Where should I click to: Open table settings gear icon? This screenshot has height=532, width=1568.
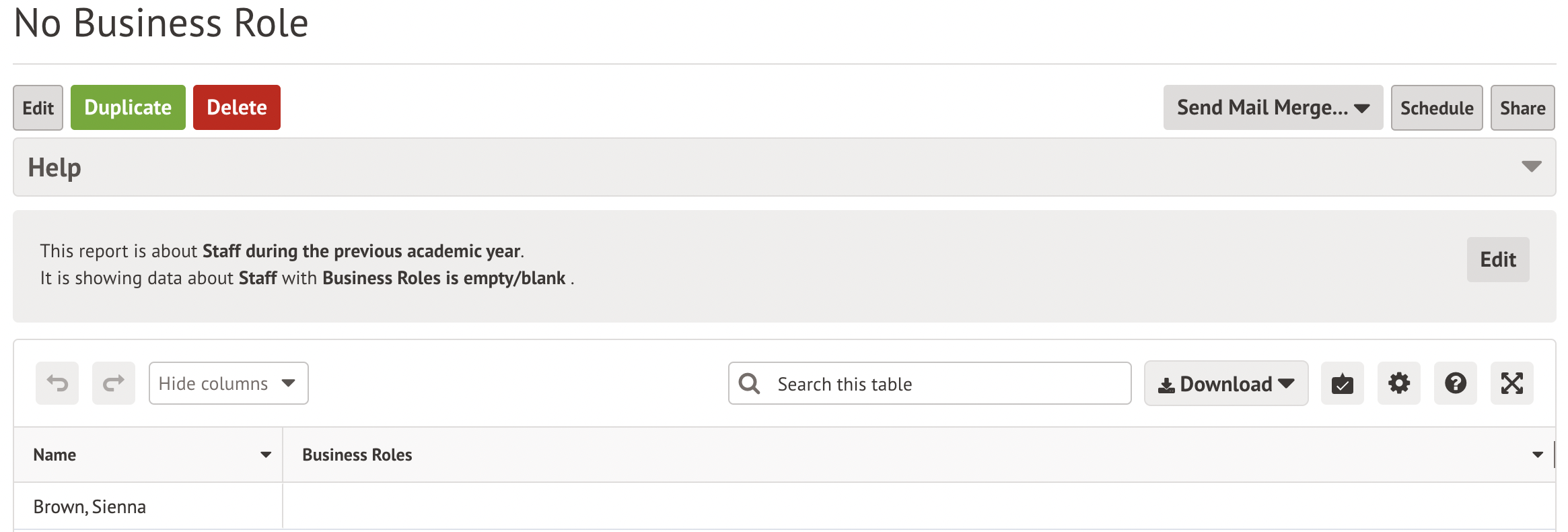[1398, 384]
